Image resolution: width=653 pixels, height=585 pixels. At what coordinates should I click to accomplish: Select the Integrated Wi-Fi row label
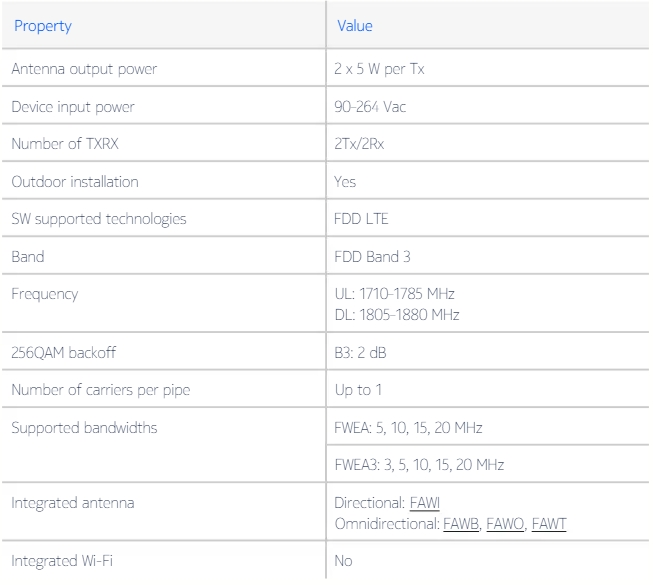[62, 561]
